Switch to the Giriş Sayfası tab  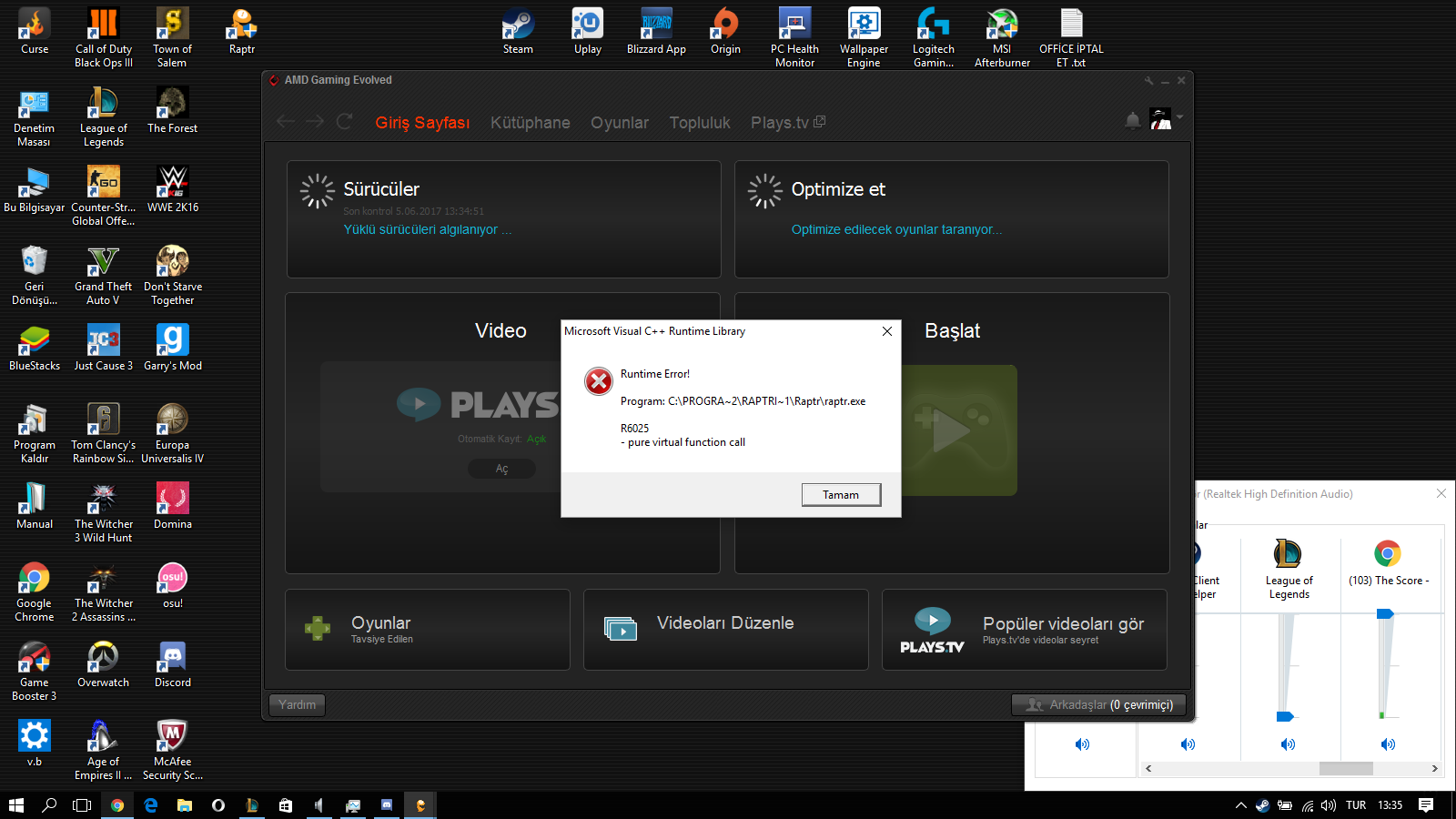[x=422, y=123]
